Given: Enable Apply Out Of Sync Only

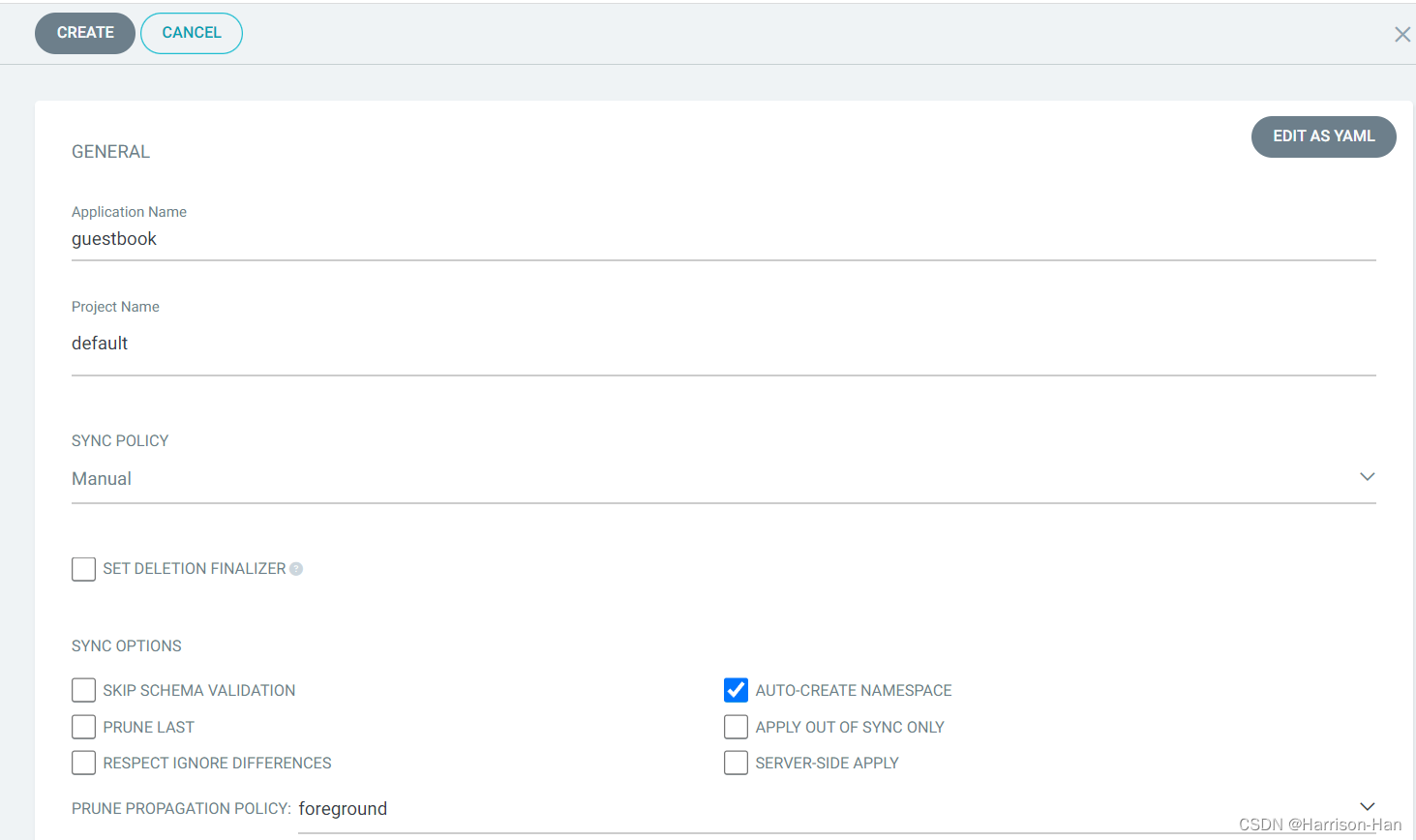Looking at the screenshot, I should click(736, 727).
